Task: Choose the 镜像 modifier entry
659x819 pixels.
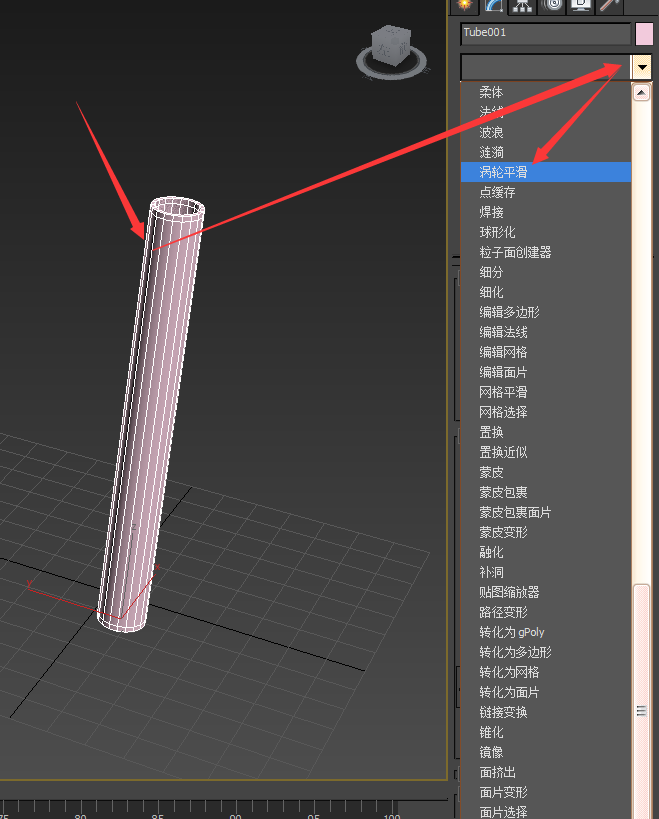Action: coord(491,752)
